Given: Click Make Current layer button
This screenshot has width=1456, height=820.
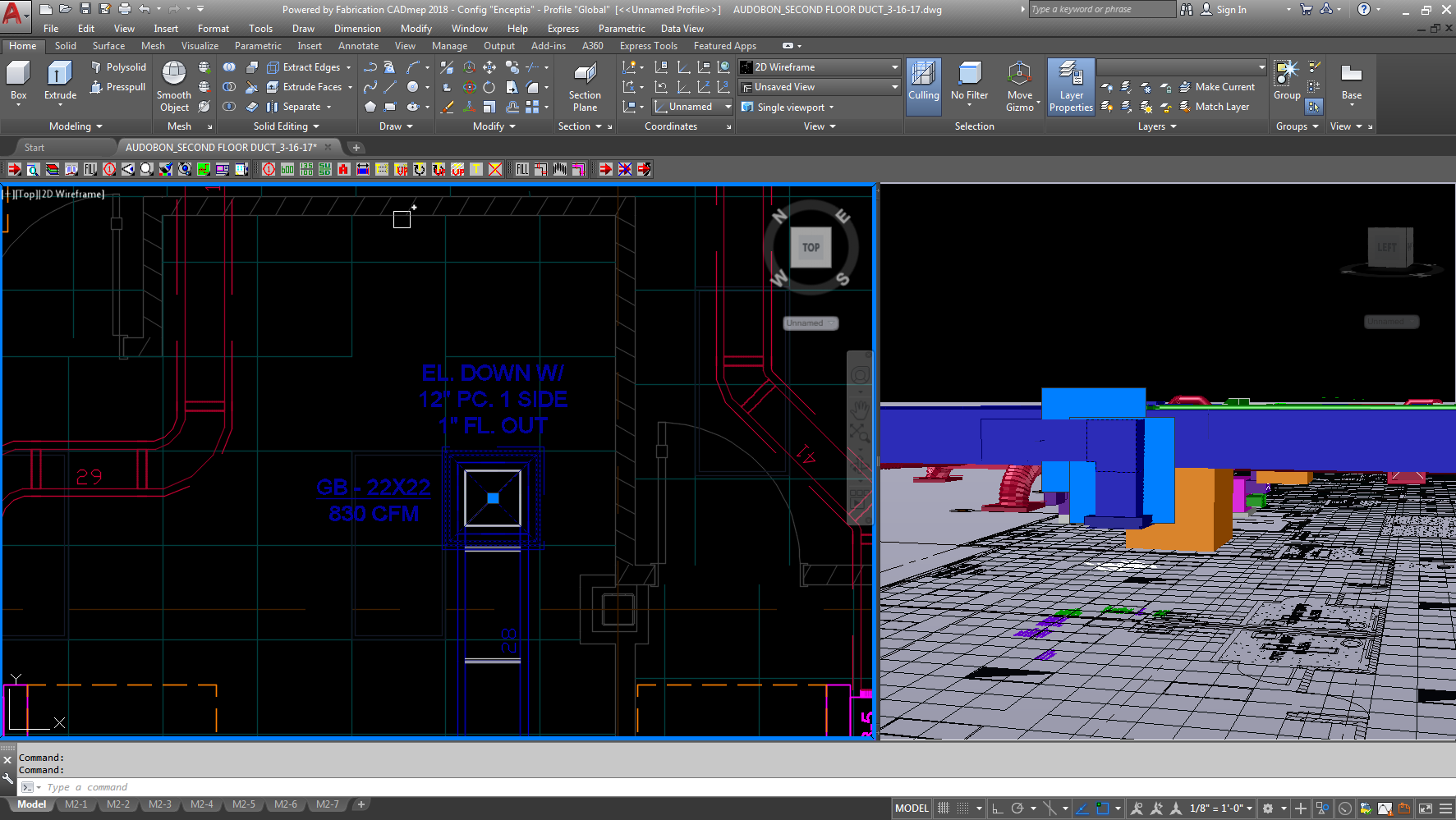Looking at the screenshot, I should [x=1217, y=87].
